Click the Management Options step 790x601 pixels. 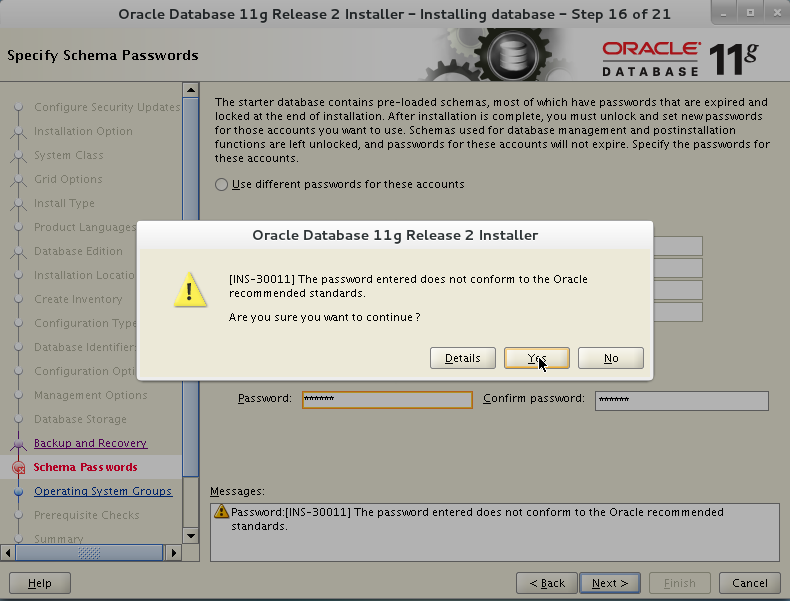(x=91, y=395)
